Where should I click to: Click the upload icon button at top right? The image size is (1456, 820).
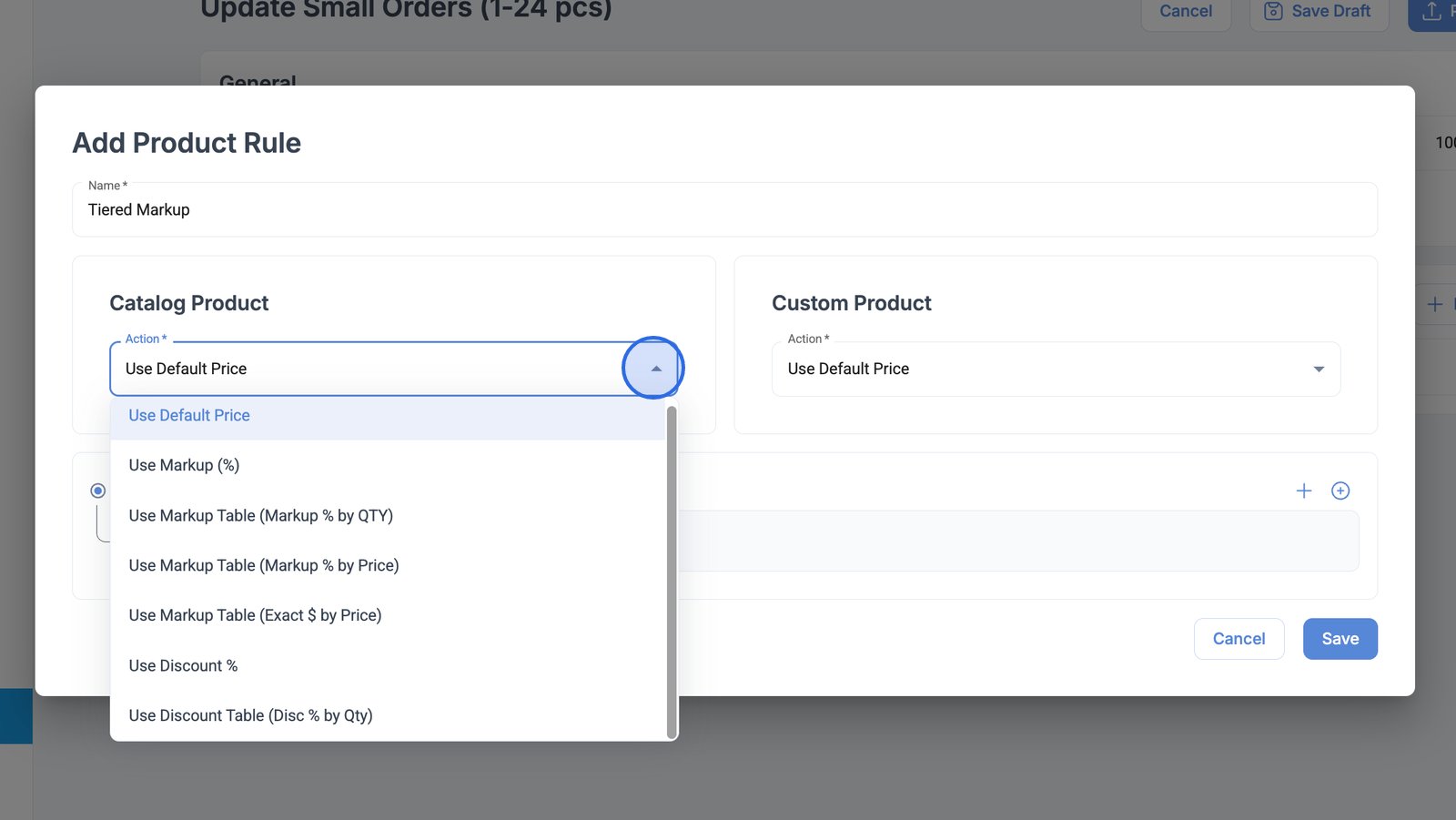point(1431,11)
